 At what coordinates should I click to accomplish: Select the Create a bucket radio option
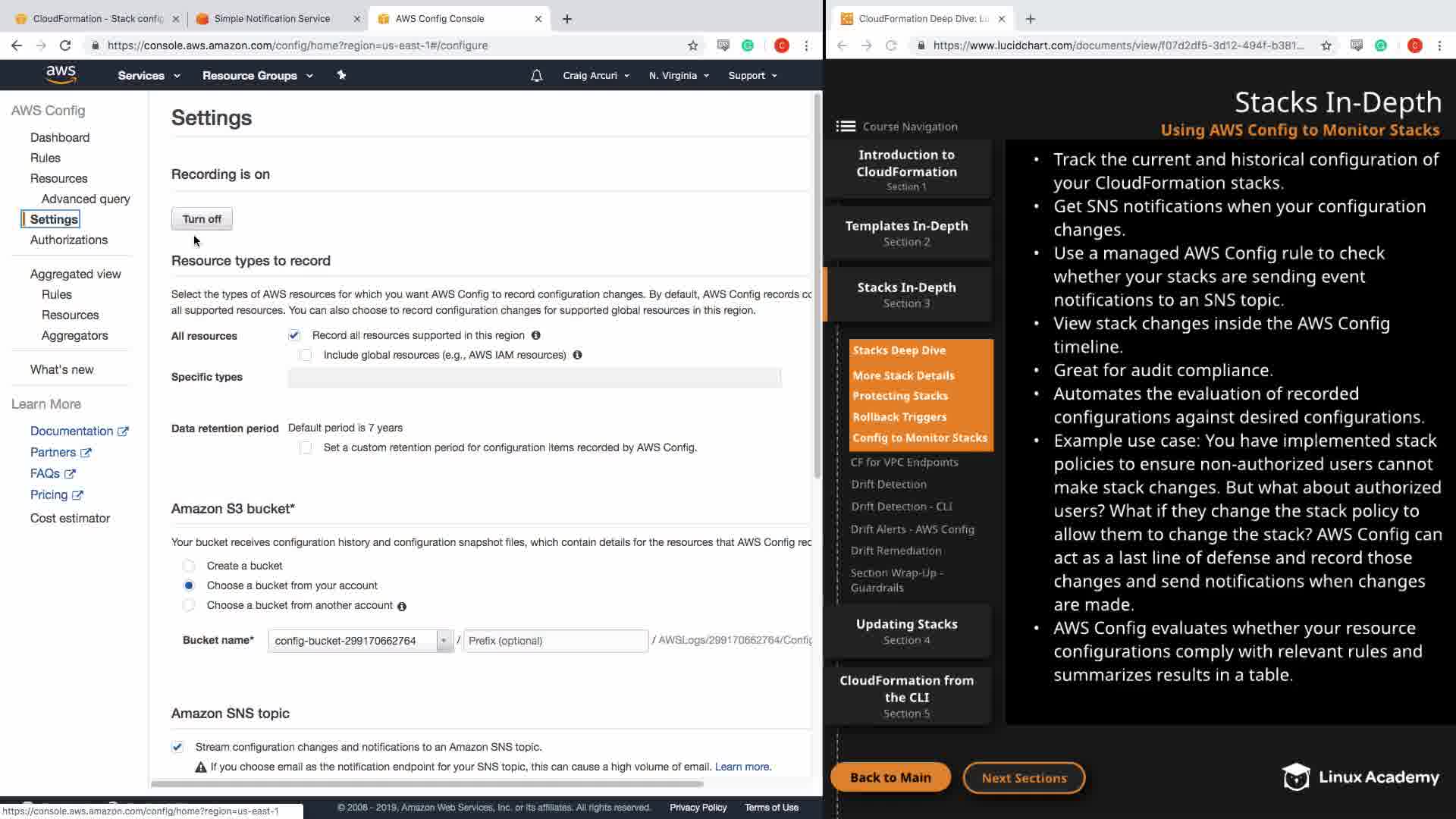pyautogui.click(x=189, y=566)
